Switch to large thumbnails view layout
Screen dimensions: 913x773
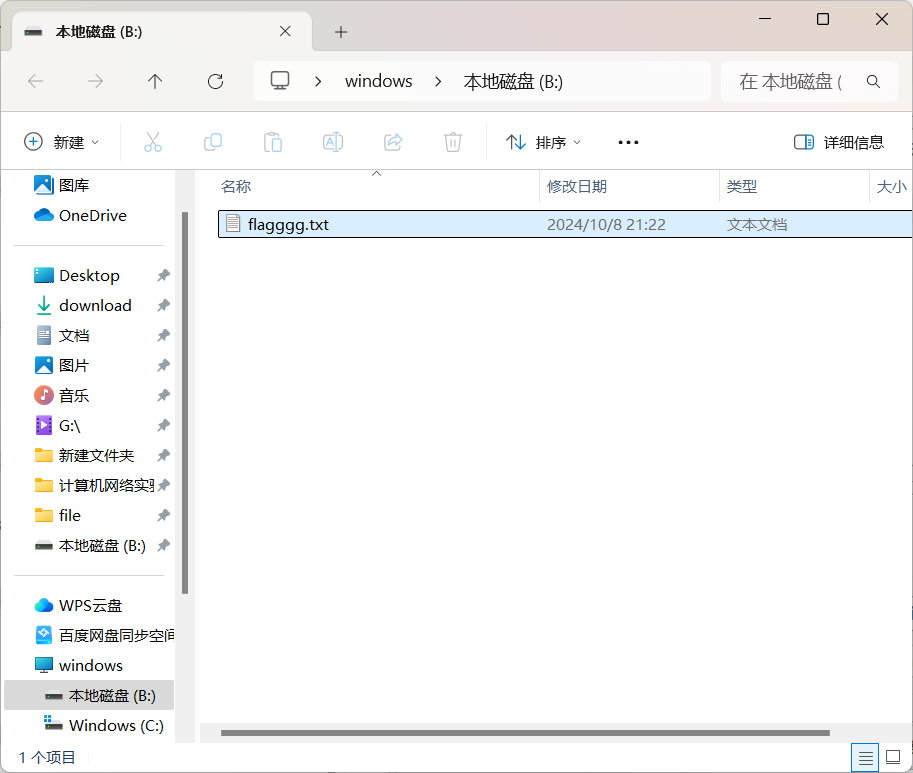coord(893,757)
